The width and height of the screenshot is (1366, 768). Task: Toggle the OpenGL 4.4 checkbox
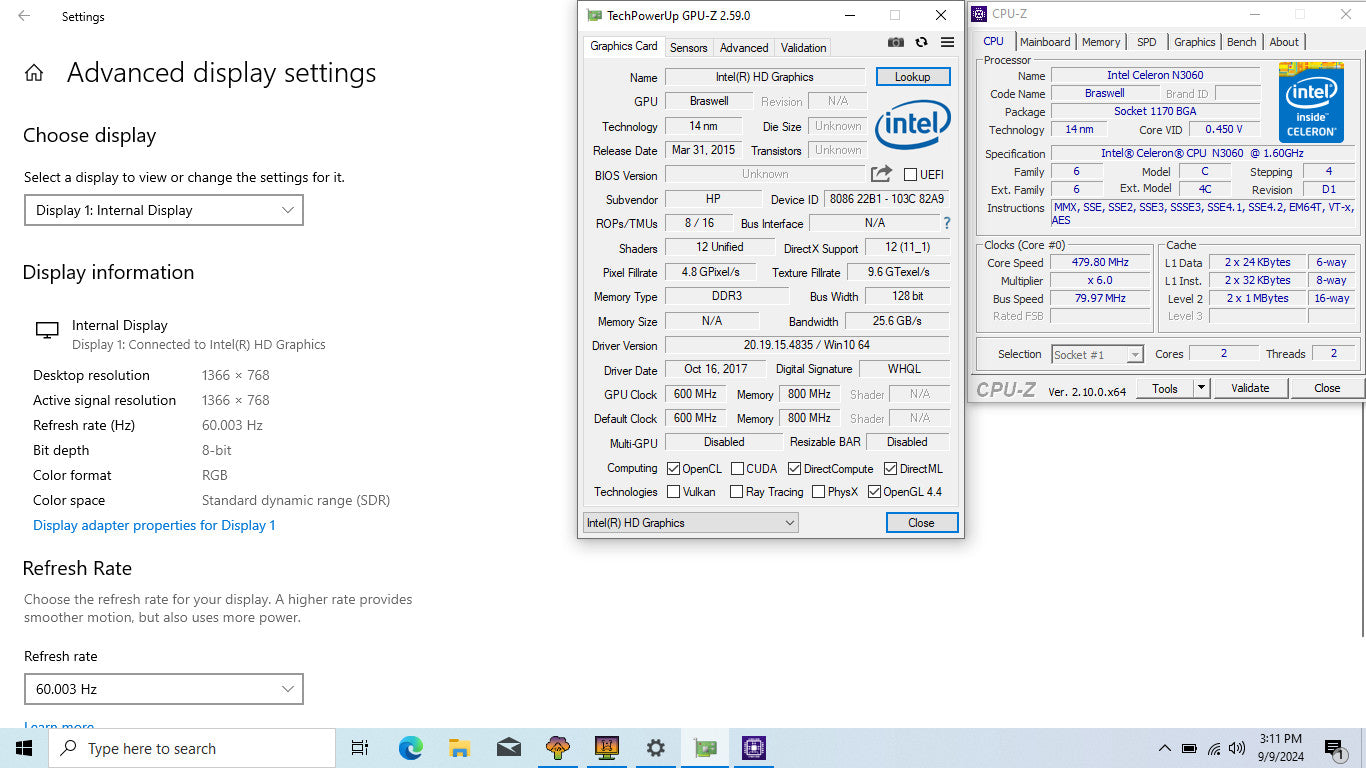coord(874,492)
